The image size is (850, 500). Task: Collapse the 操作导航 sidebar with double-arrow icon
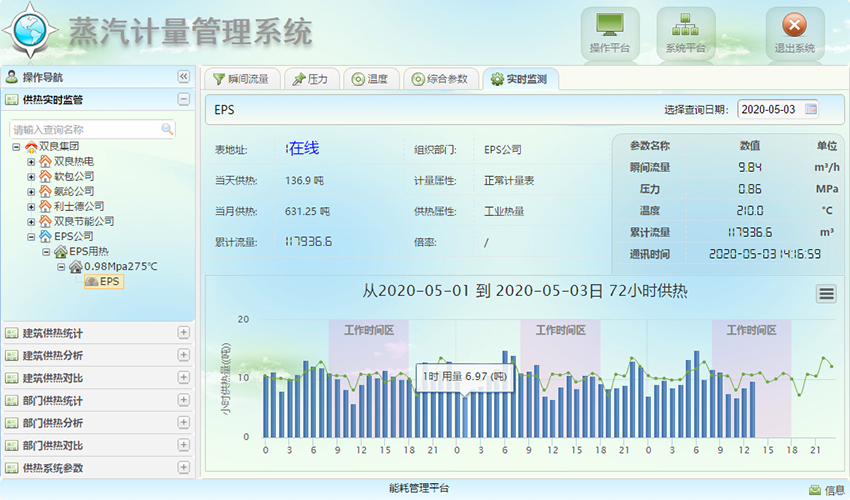click(183, 77)
